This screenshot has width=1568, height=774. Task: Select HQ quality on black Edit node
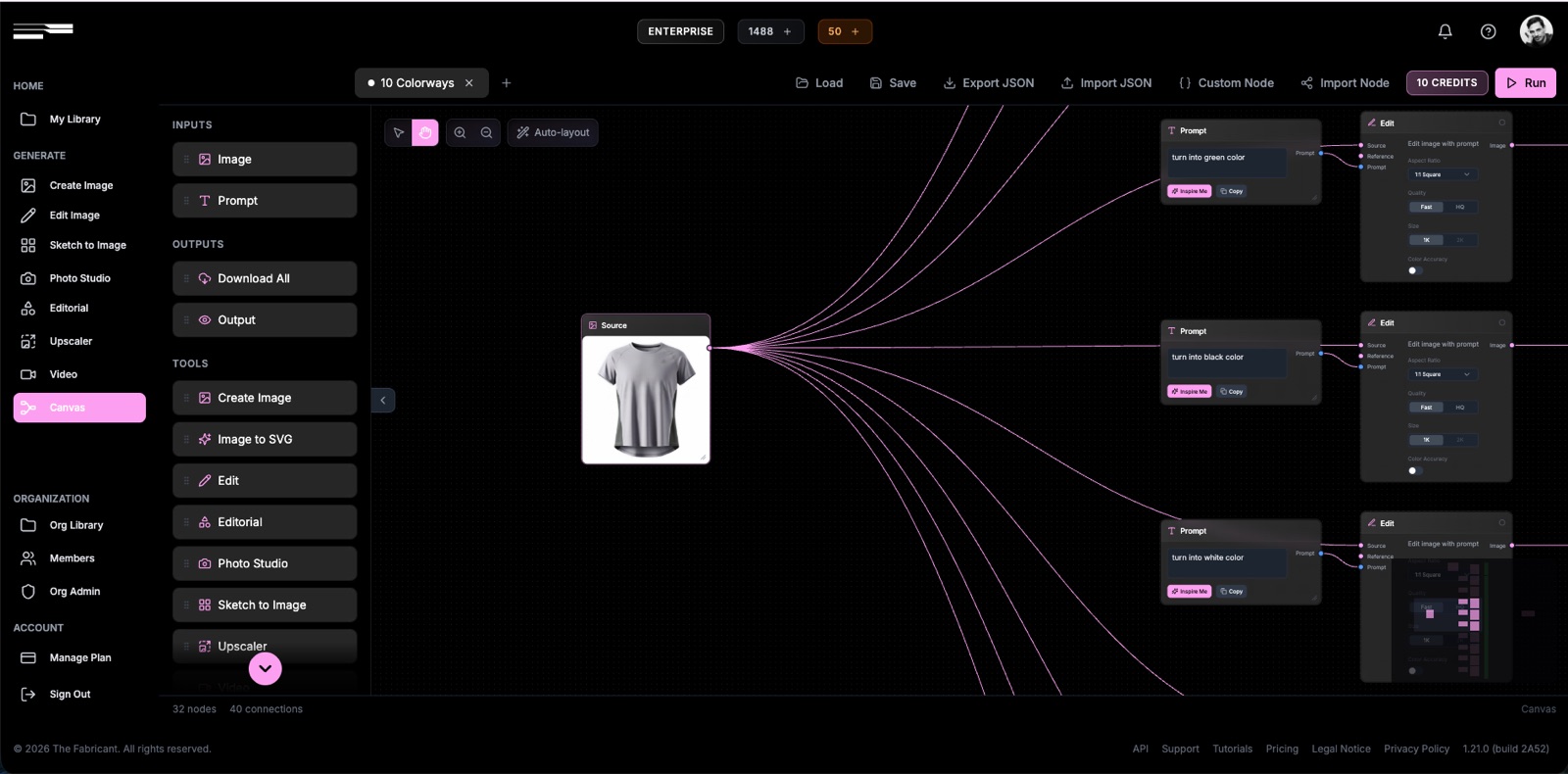point(1460,407)
